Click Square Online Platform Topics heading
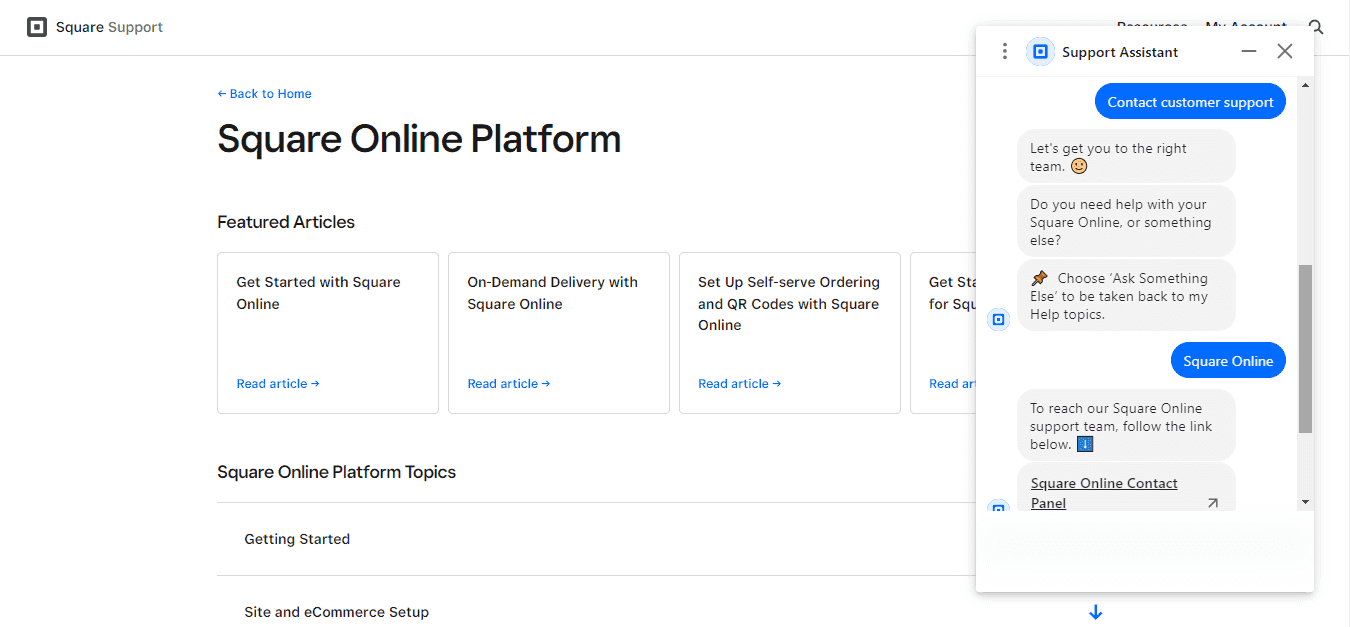Screen dimensions: 1350x627 pyautogui.click(x=336, y=472)
